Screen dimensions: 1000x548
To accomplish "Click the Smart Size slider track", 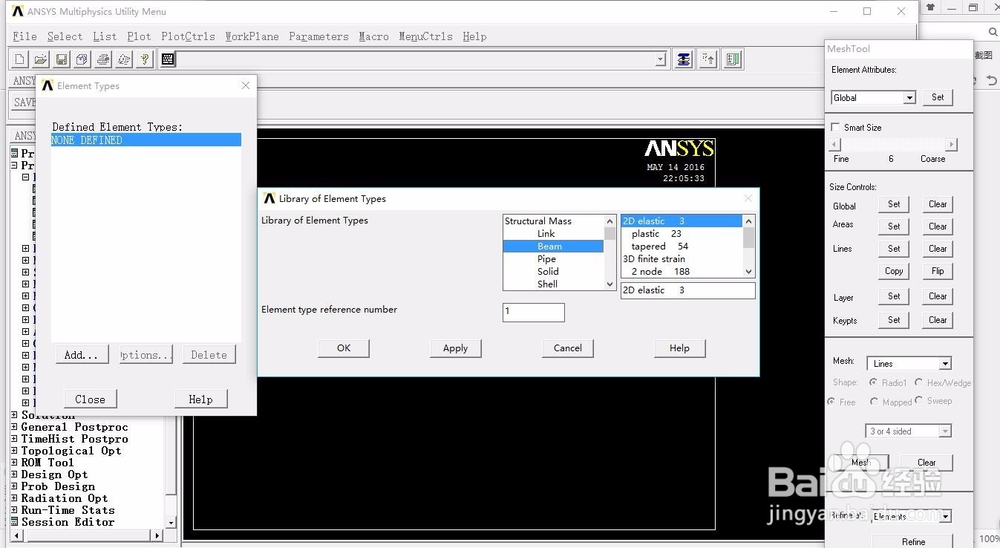I will [x=893, y=144].
